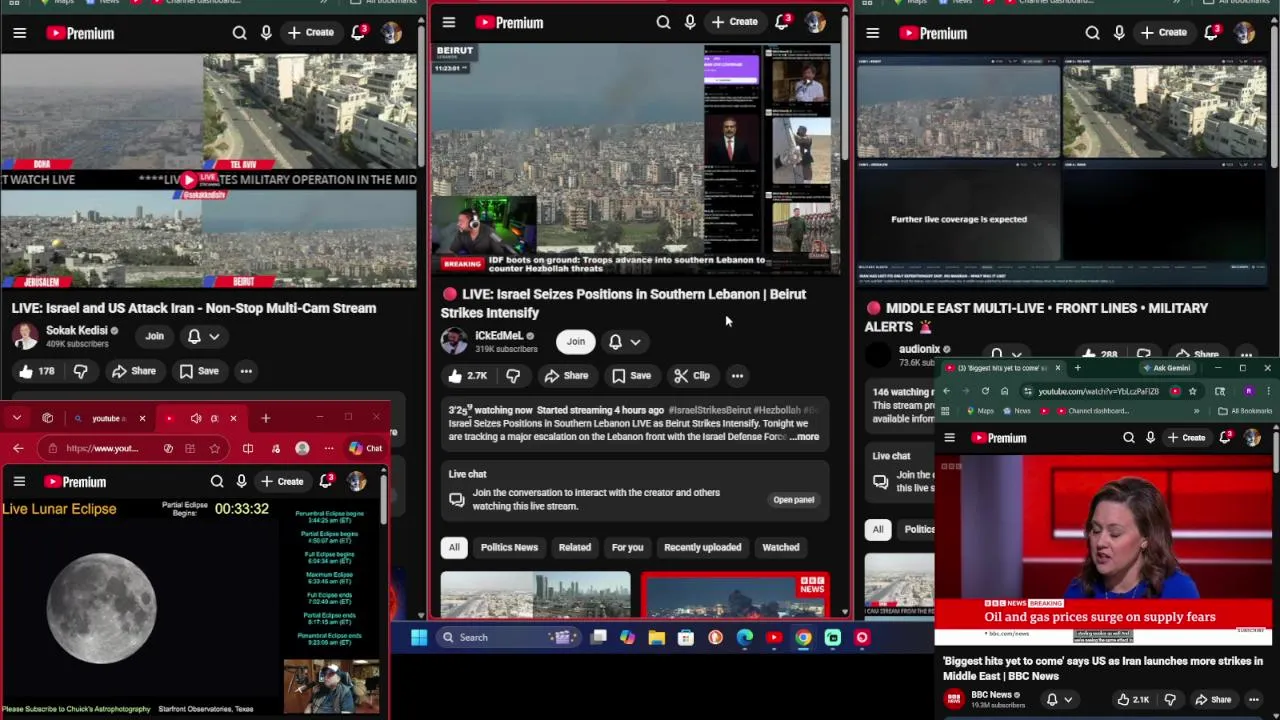Click Ask Gemini in Chrome window
The height and width of the screenshot is (720, 1280).
1166,368
